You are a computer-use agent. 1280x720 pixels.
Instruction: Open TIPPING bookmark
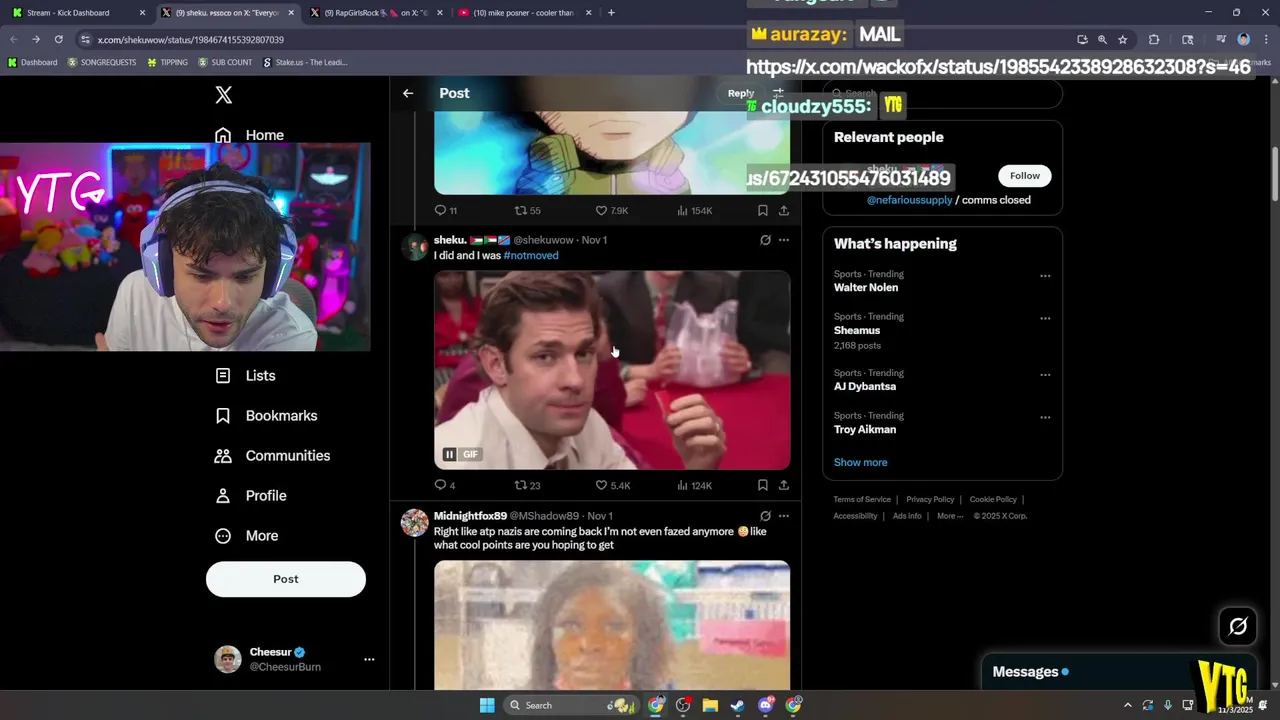[x=167, y=62]
